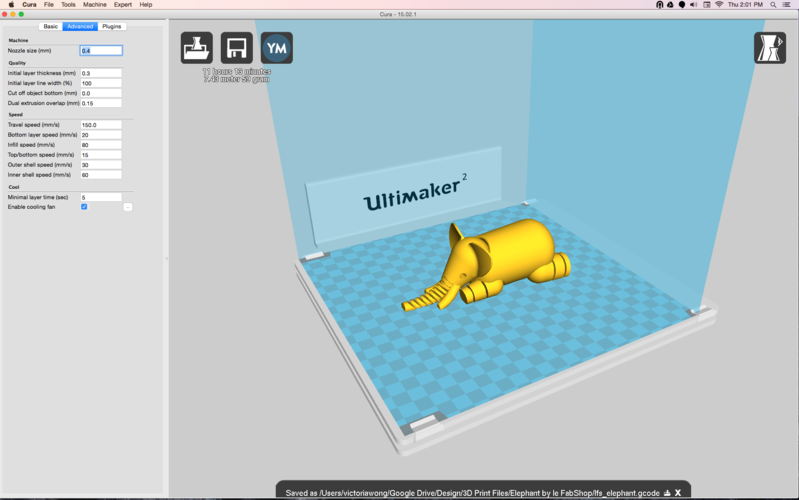Click the Travel speed input field
Viewport: 799px width, 500px height.
point(101,125)
